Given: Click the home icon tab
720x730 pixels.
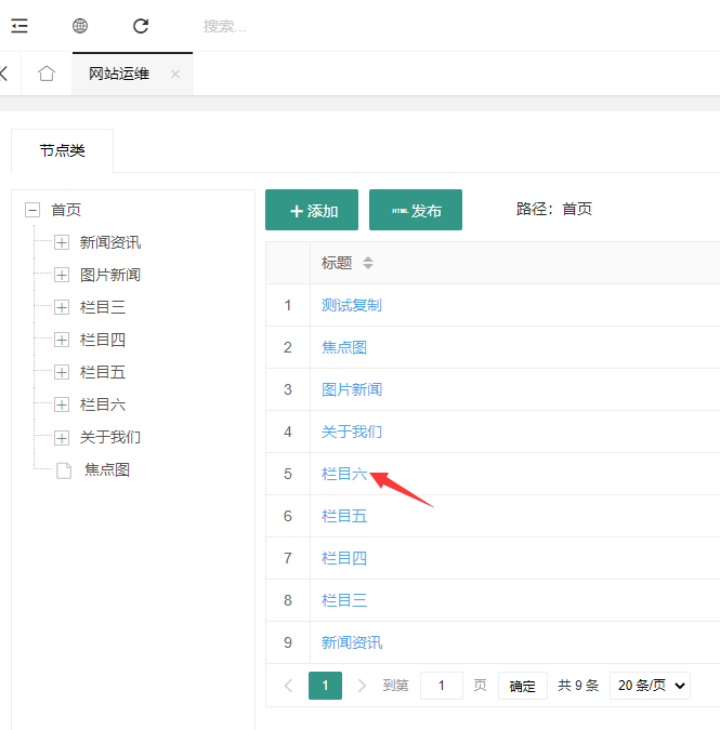Looking at the screenshot, I should click(x=46, y=74).
